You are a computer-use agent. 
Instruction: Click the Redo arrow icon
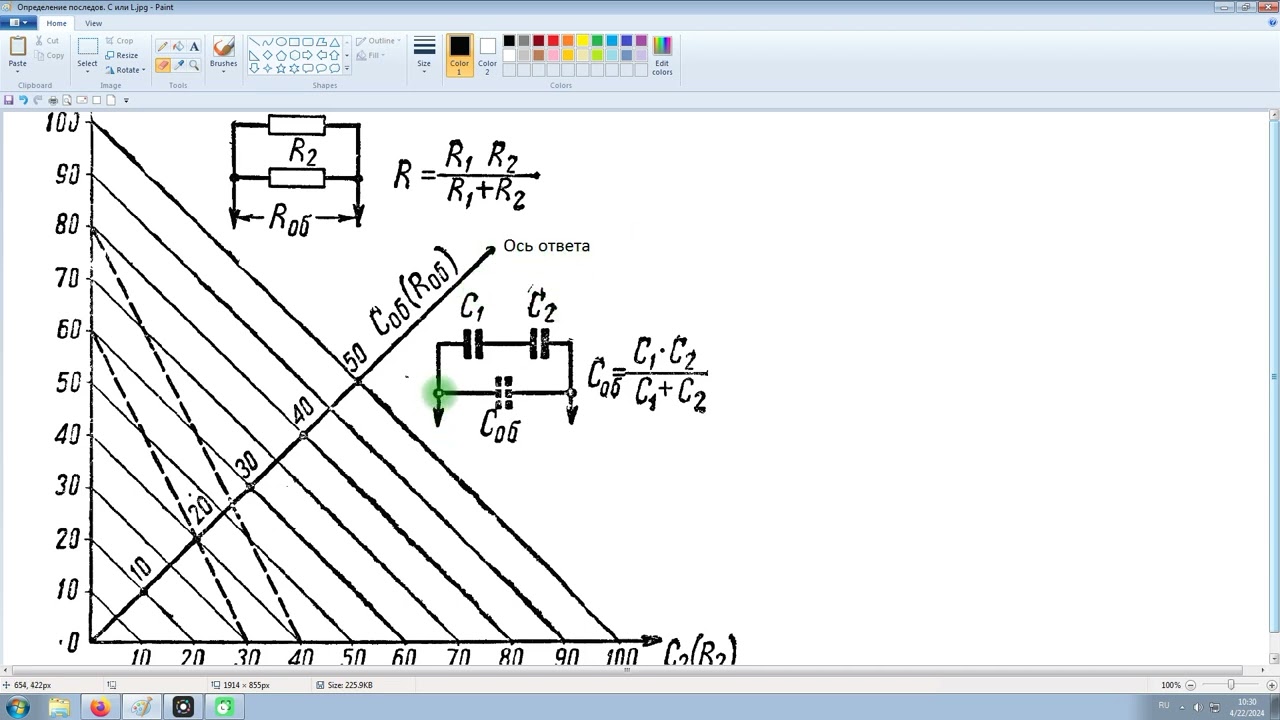coord(38,100)
